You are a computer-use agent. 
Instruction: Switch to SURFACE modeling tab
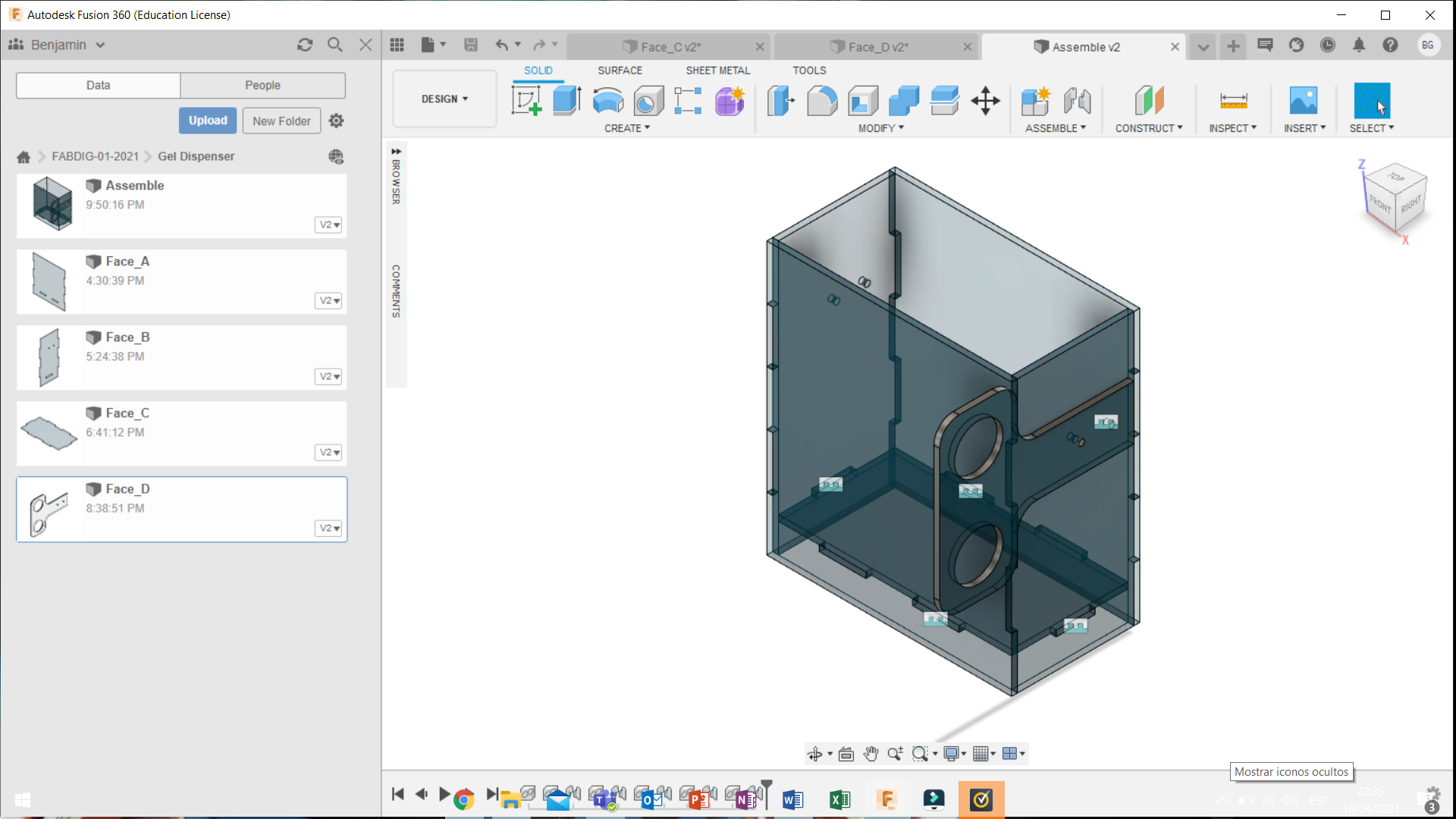[x=619, y=70]
